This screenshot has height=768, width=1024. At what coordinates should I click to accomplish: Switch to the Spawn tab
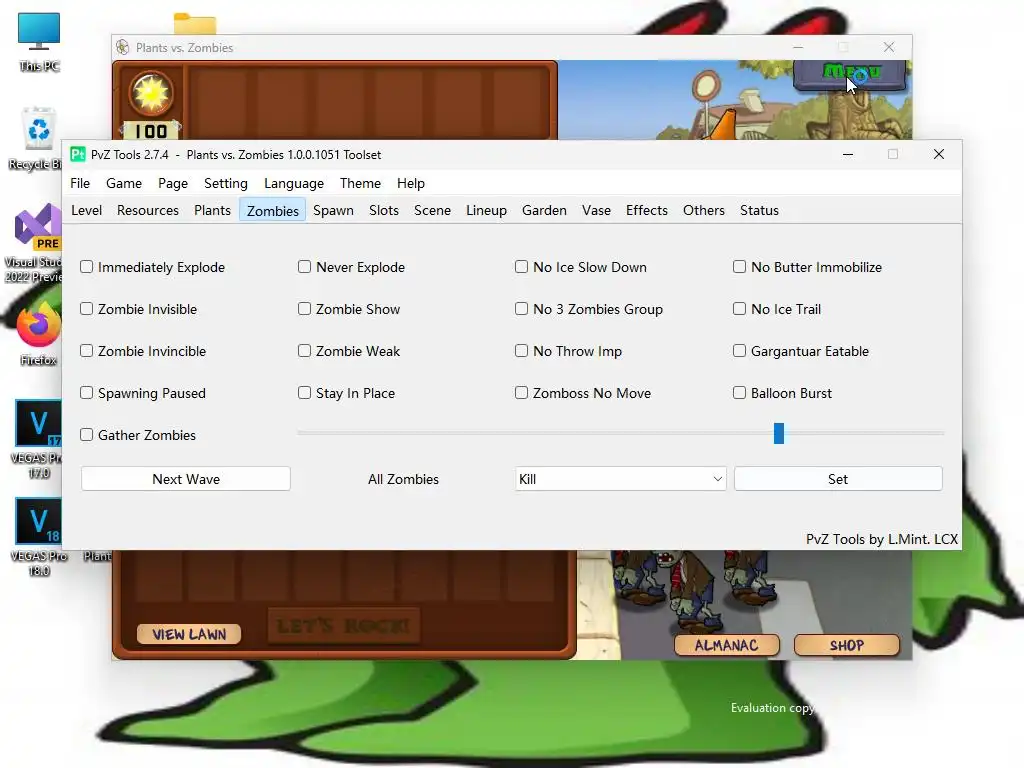333,210
